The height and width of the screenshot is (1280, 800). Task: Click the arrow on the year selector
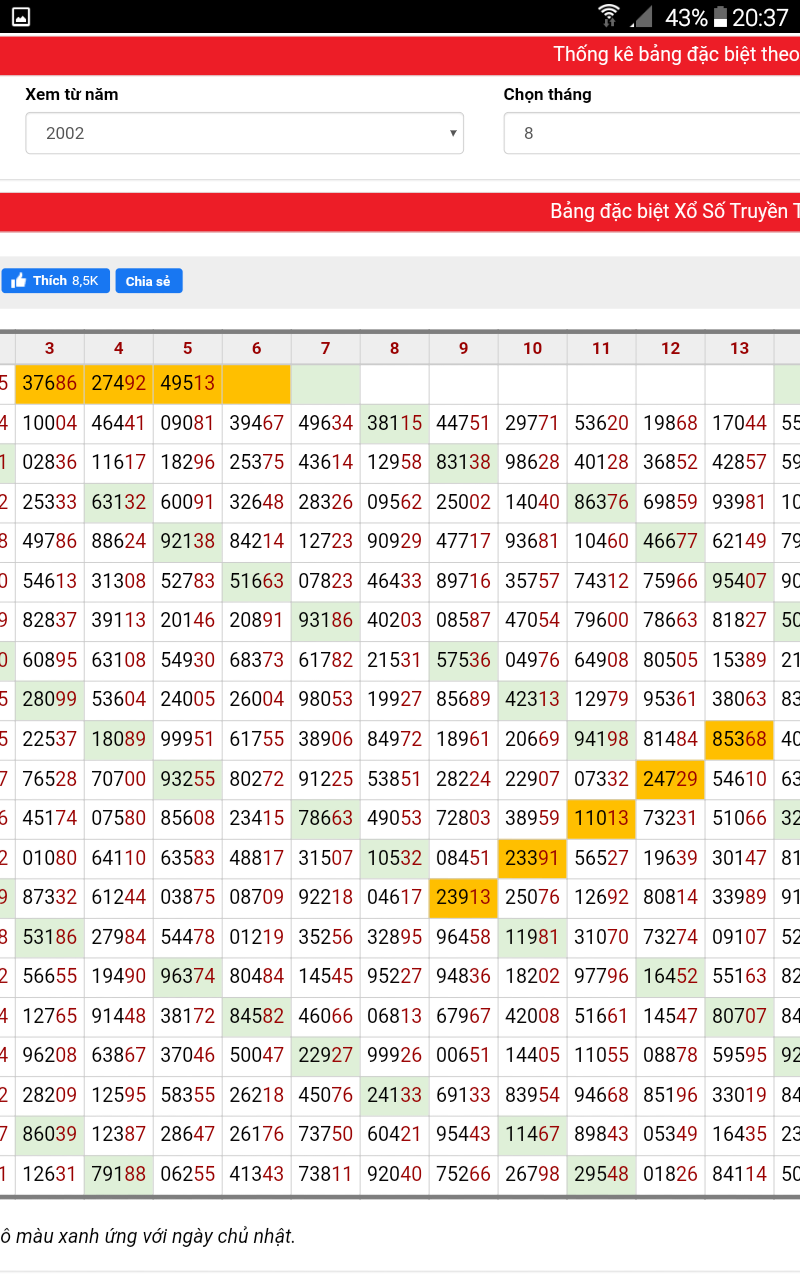pyautogui.click(x=452, y=133)
